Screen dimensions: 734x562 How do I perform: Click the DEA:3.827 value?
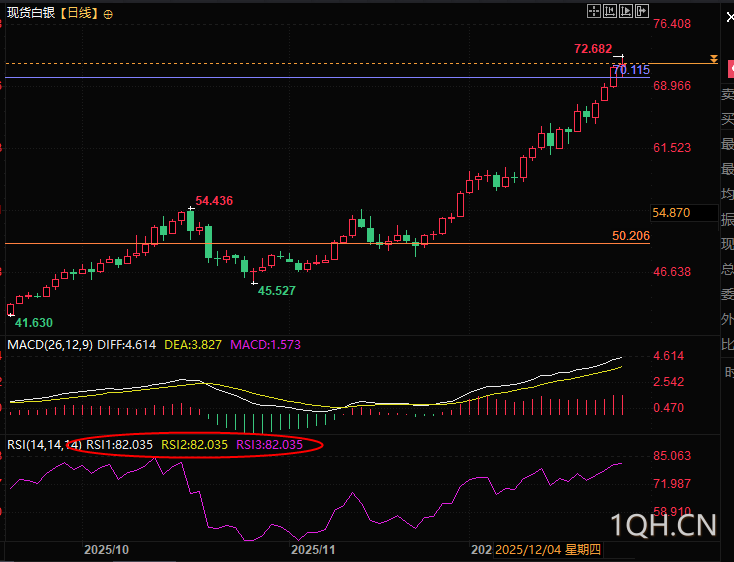[193, 345]
